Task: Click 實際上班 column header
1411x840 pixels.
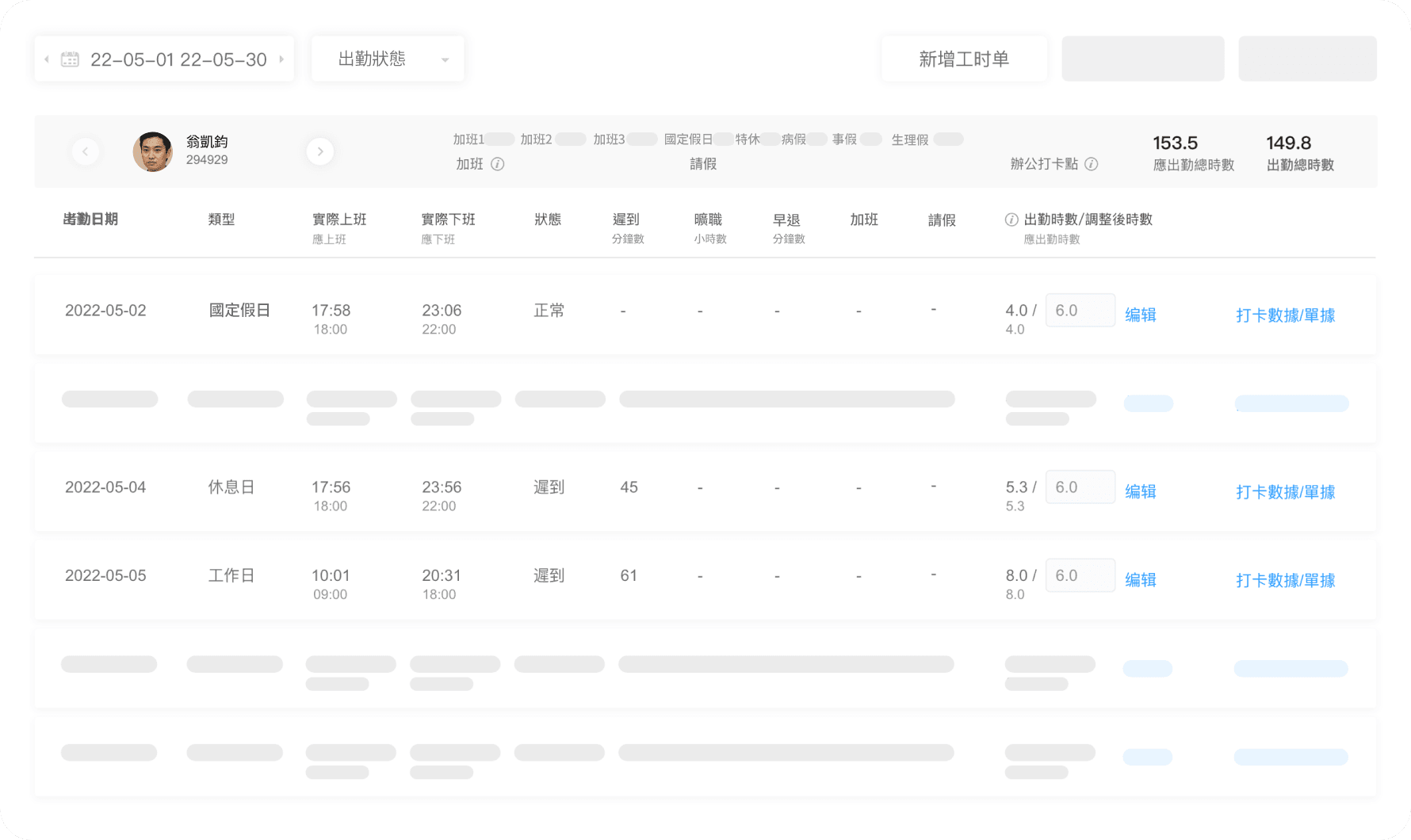Action: (x=339, y=220)
